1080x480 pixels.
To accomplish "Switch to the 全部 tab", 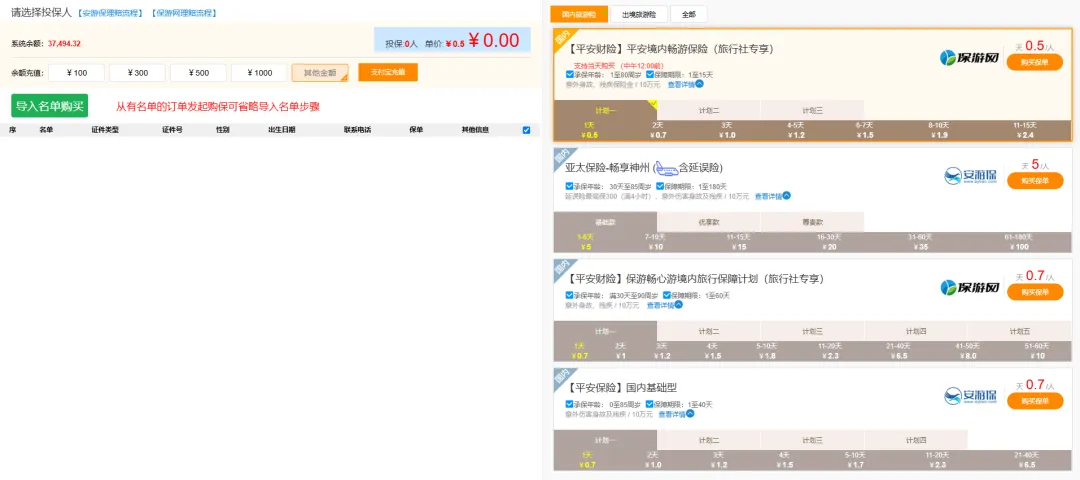I will 688,14.
